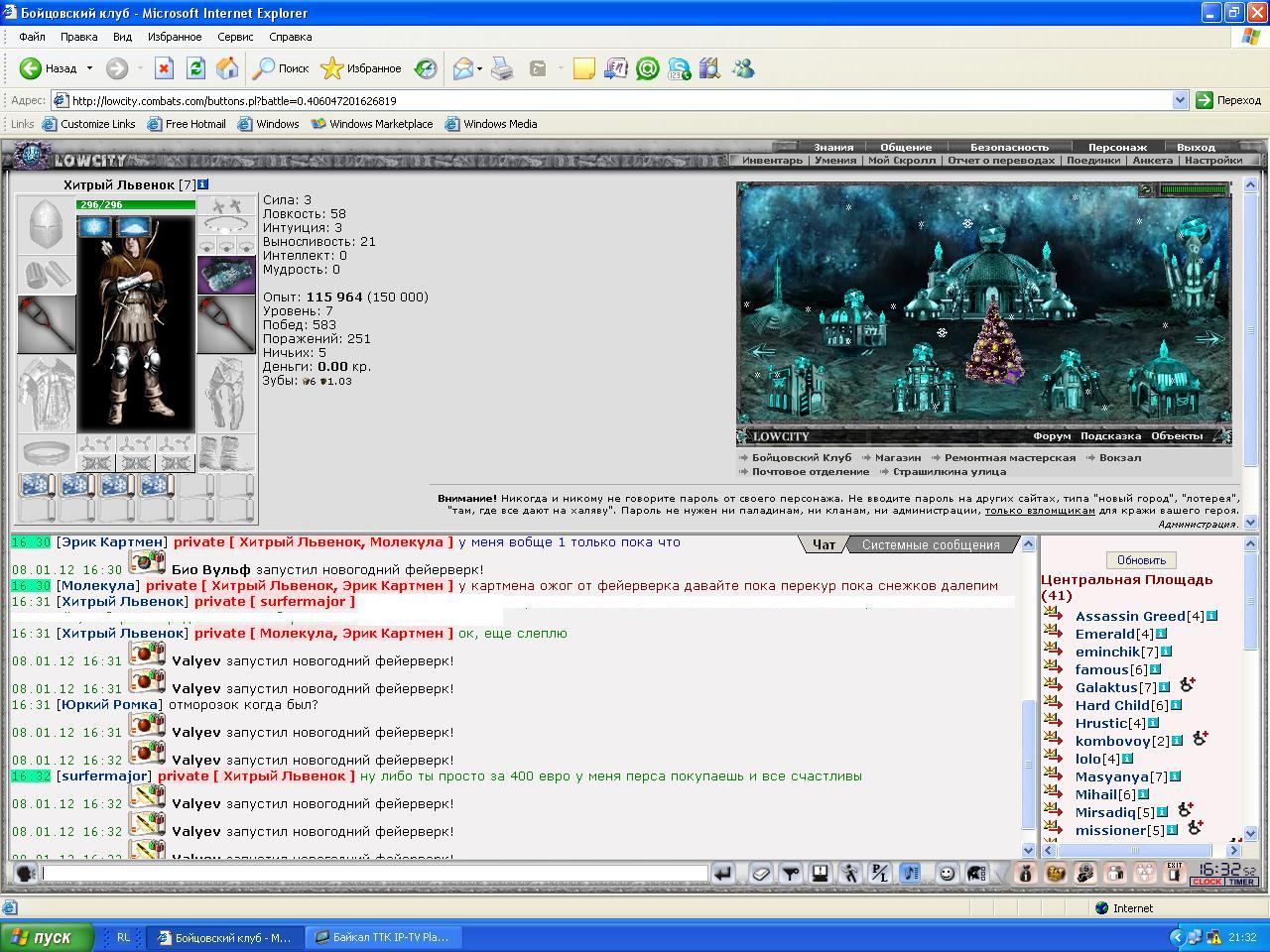Click the Выход game menu
Image resolution: width=1270 pixels, height=952 pixels.
[x=1196, y=147]
